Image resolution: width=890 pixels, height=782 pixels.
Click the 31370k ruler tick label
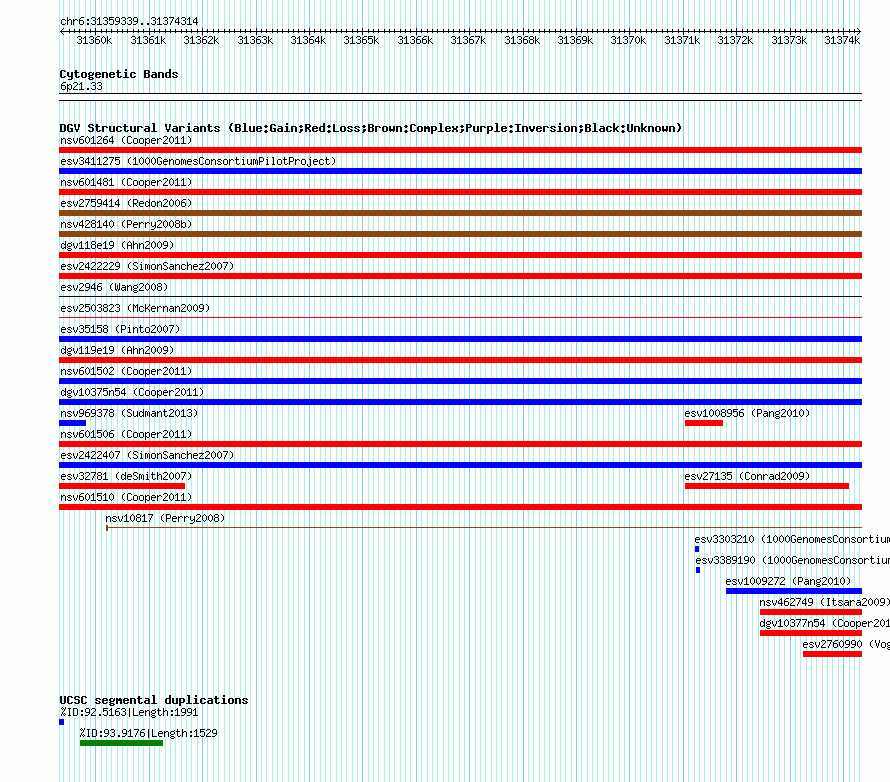(x=628, y=40)
